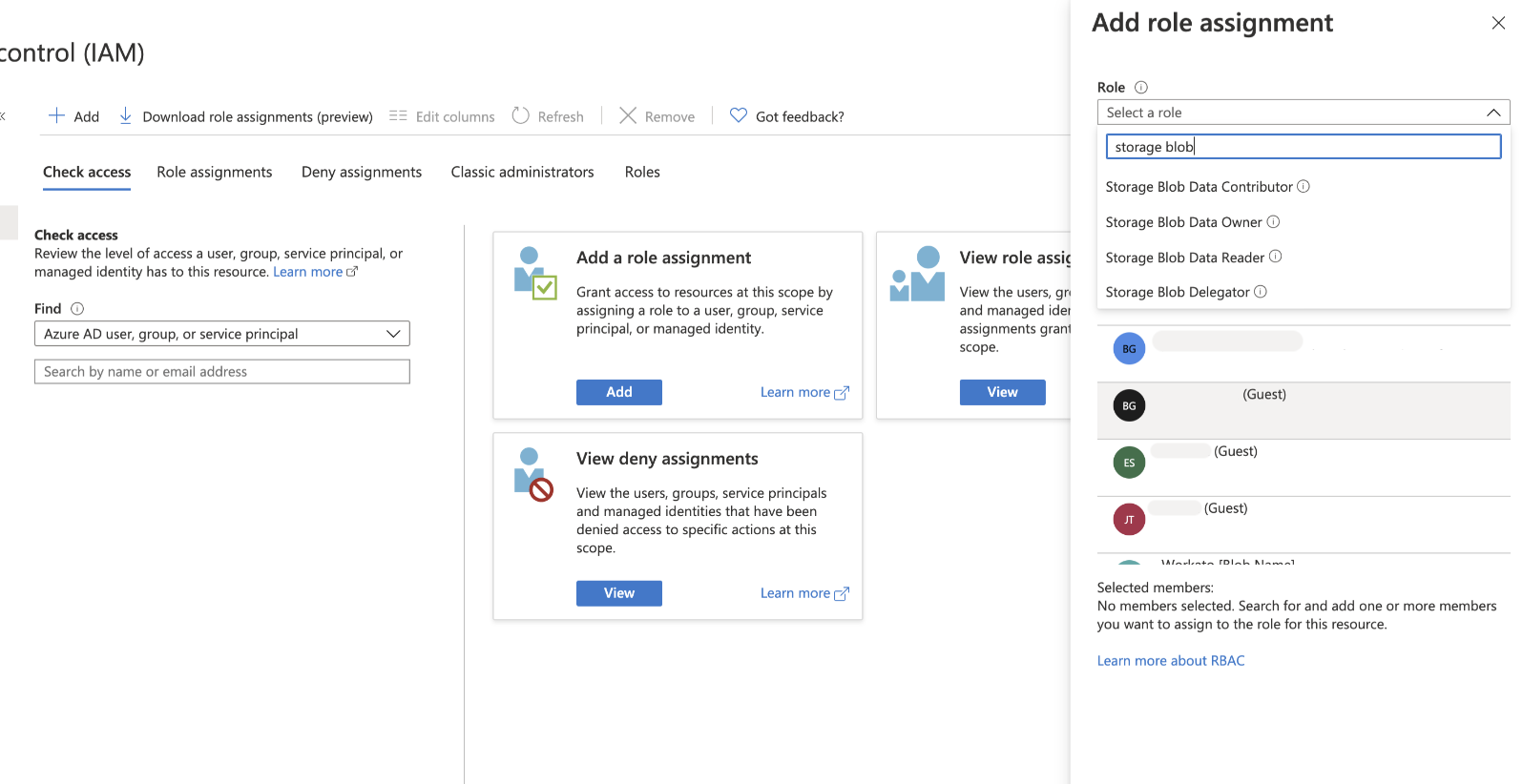Click the Add a role assignment card icon
1523x784 pixels.
tap(535, 273)
